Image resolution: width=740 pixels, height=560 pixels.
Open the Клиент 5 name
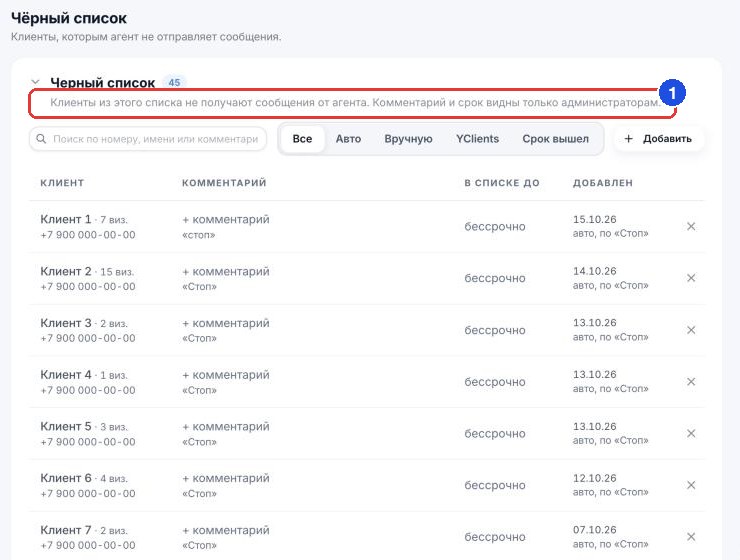coord(66,426)
